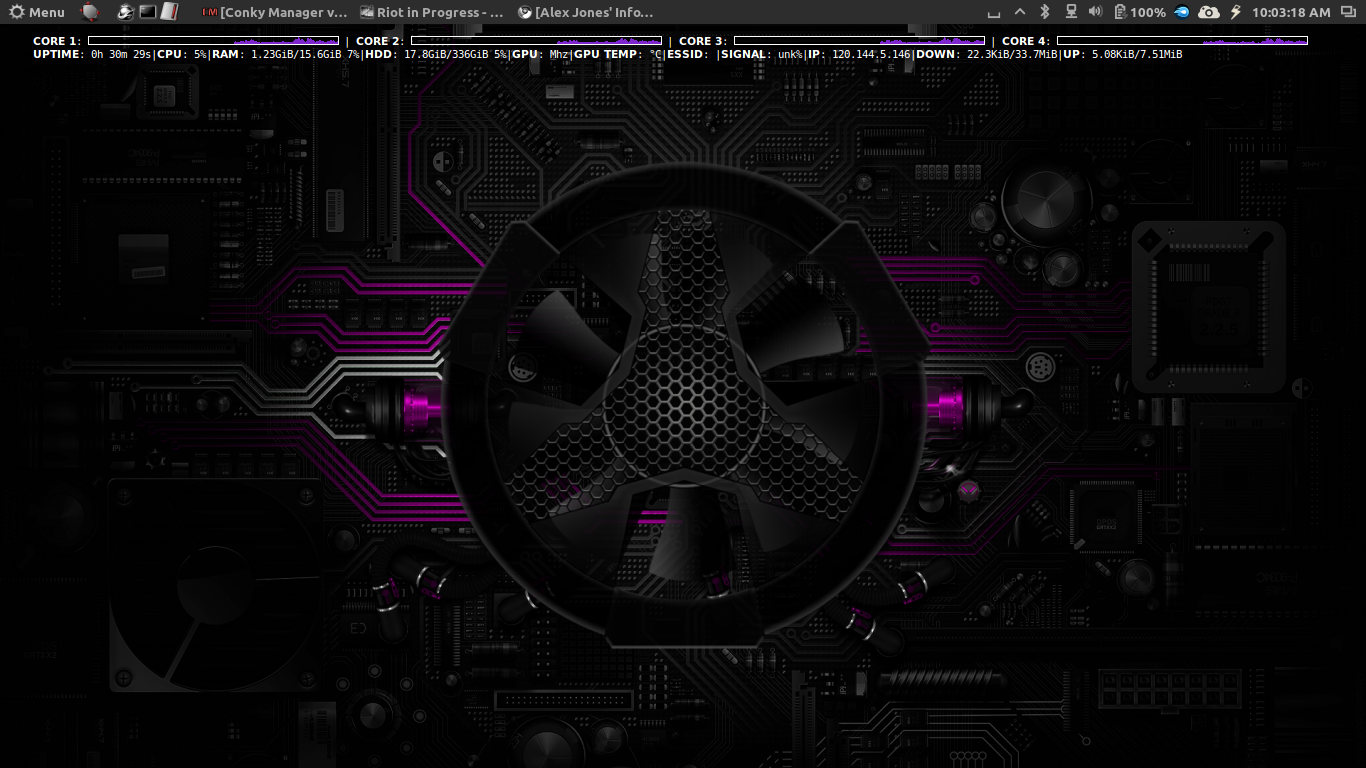Open the terminal launcher icon
This screenshot has height=768, width=1366.
point(147,12)
